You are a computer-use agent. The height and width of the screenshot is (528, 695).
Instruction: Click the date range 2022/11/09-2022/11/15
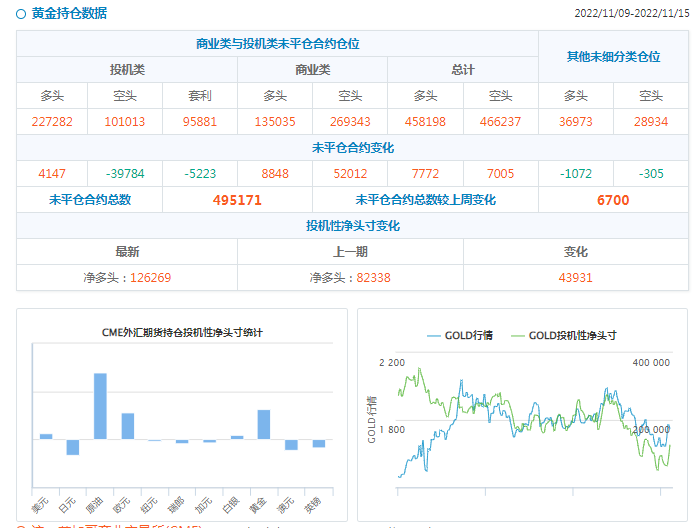[x=631, y=14]
